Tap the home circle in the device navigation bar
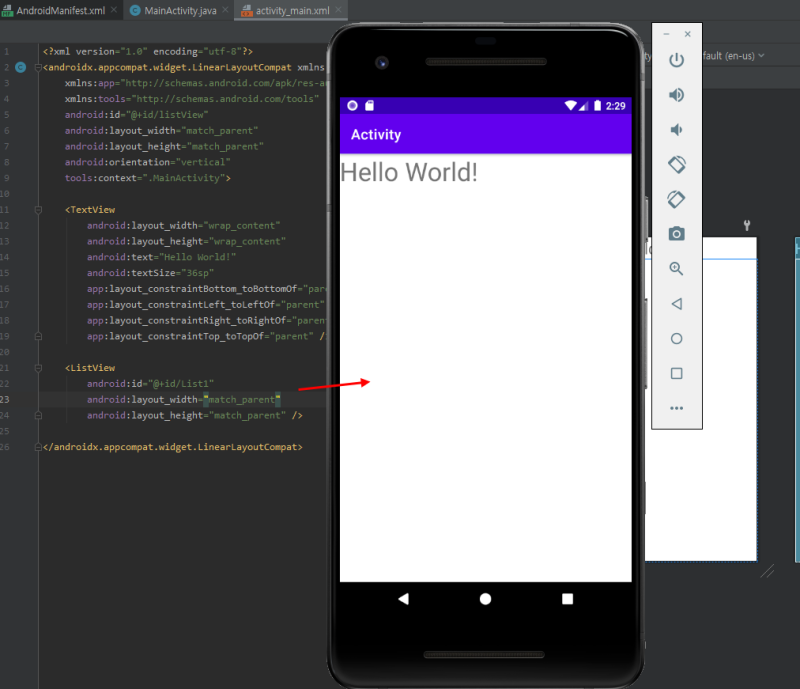The height and width of the screenshot is (689, 800). pos(485,597)
